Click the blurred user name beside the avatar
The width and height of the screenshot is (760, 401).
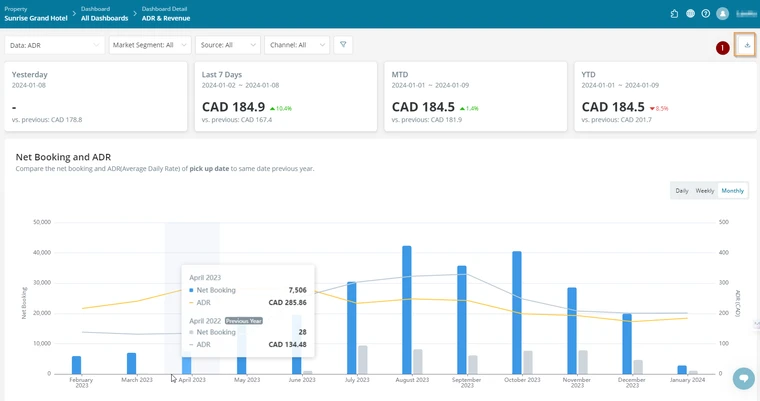click(x=746, y=14)
